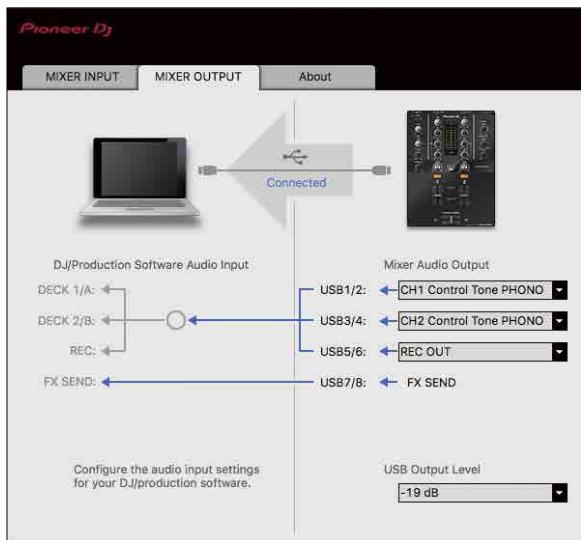Image resolution: width=581 pixels, height=540 pixels.
Task: Open the USB Output Level -19 dB dropdown
Action: pos(482,493)
